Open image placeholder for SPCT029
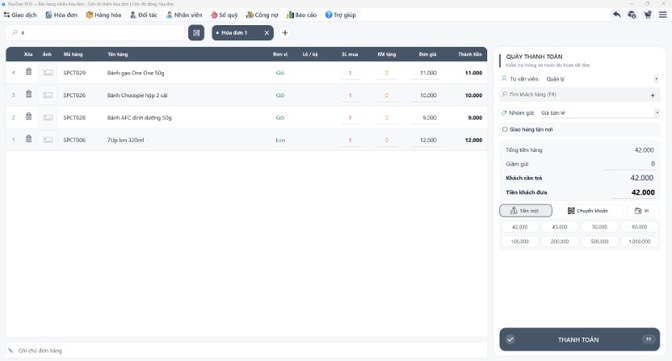The width and height of the screenshot is (672, 361). click(x=48, y=73)
